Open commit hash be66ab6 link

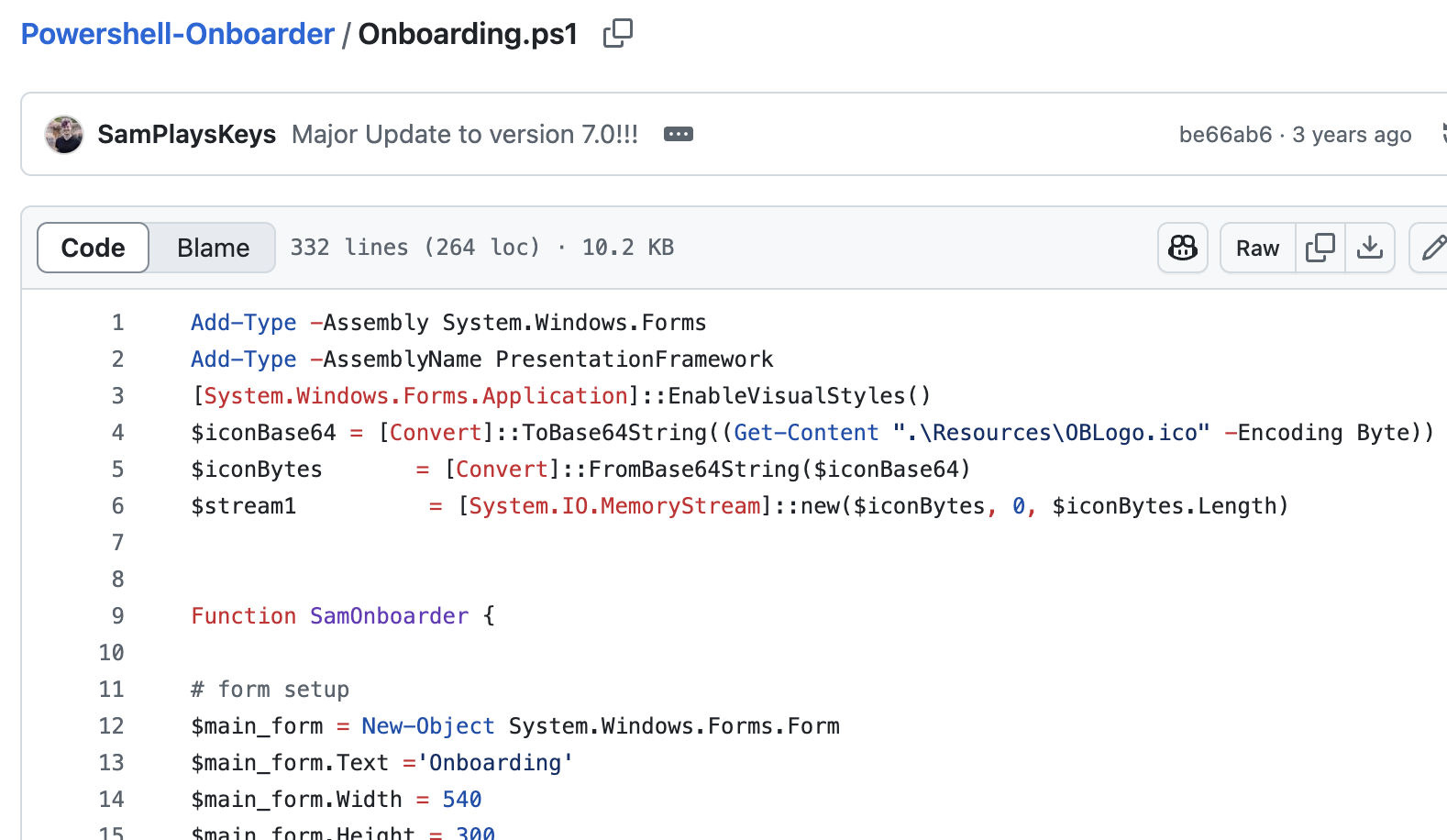click(1225, 135)
